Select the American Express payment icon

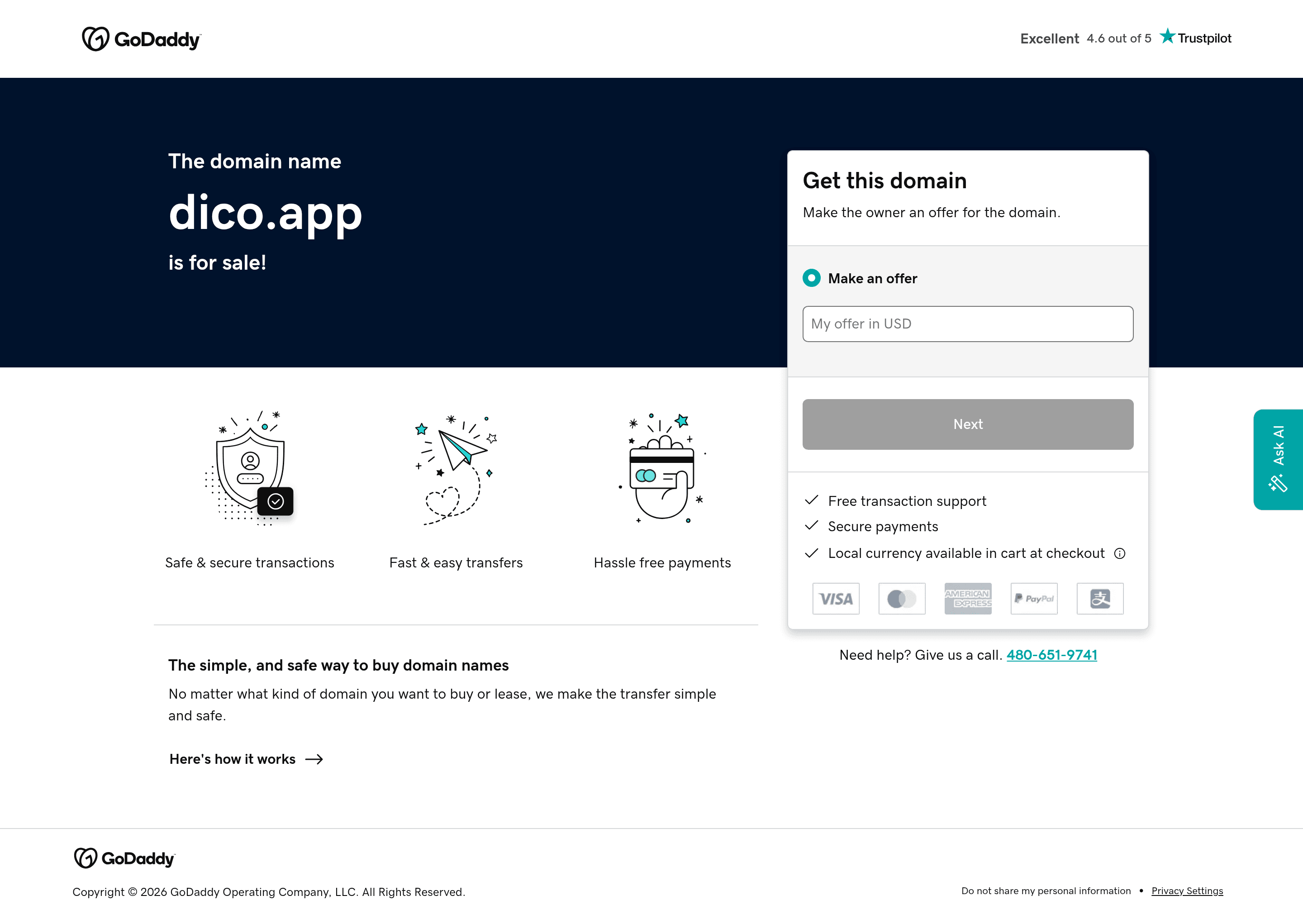[x=967, y=599]
